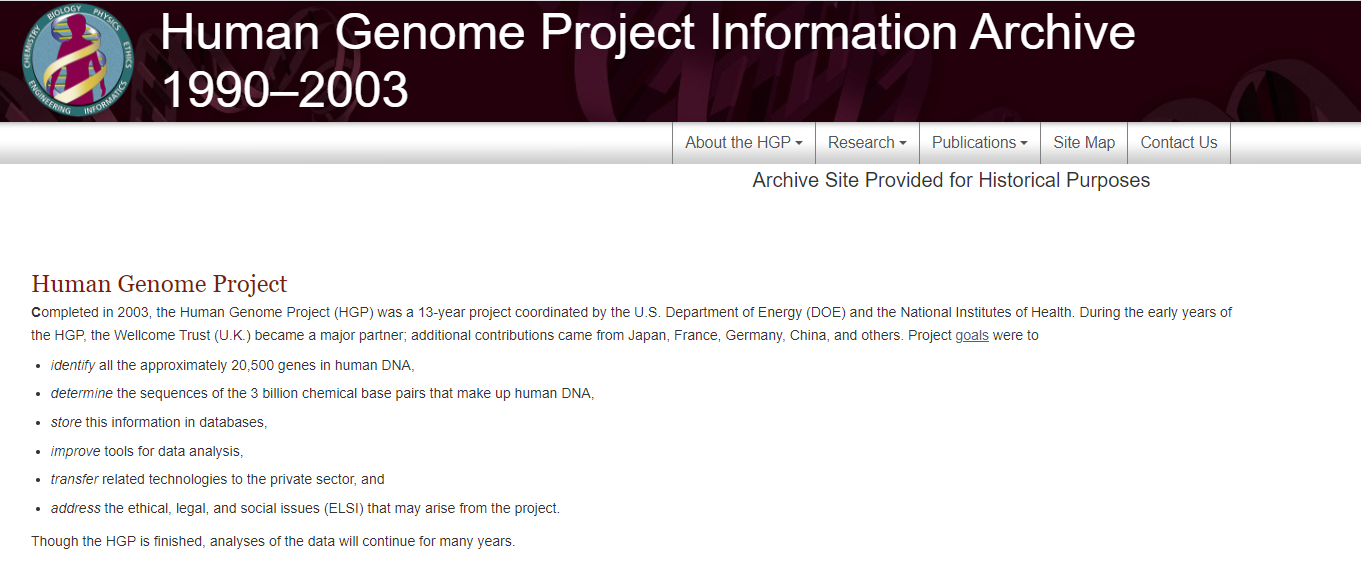The width and height of the screenshot is (1361, 575).
Task: Click the italic word identify in the list
Action: (73, 365)
